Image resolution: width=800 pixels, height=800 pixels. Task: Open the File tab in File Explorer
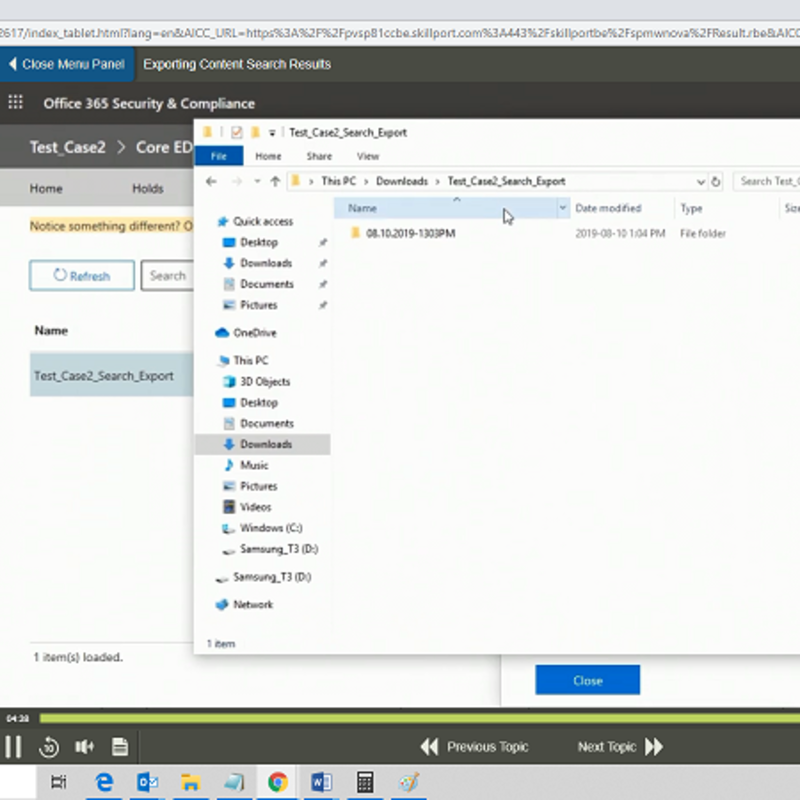(219, 156)
